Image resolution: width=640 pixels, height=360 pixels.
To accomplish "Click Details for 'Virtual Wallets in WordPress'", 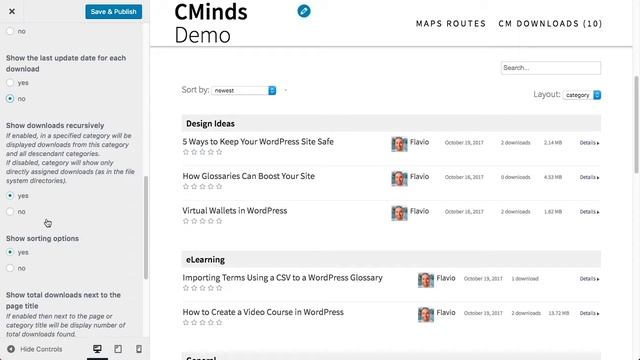I will [x=589, y=212].
